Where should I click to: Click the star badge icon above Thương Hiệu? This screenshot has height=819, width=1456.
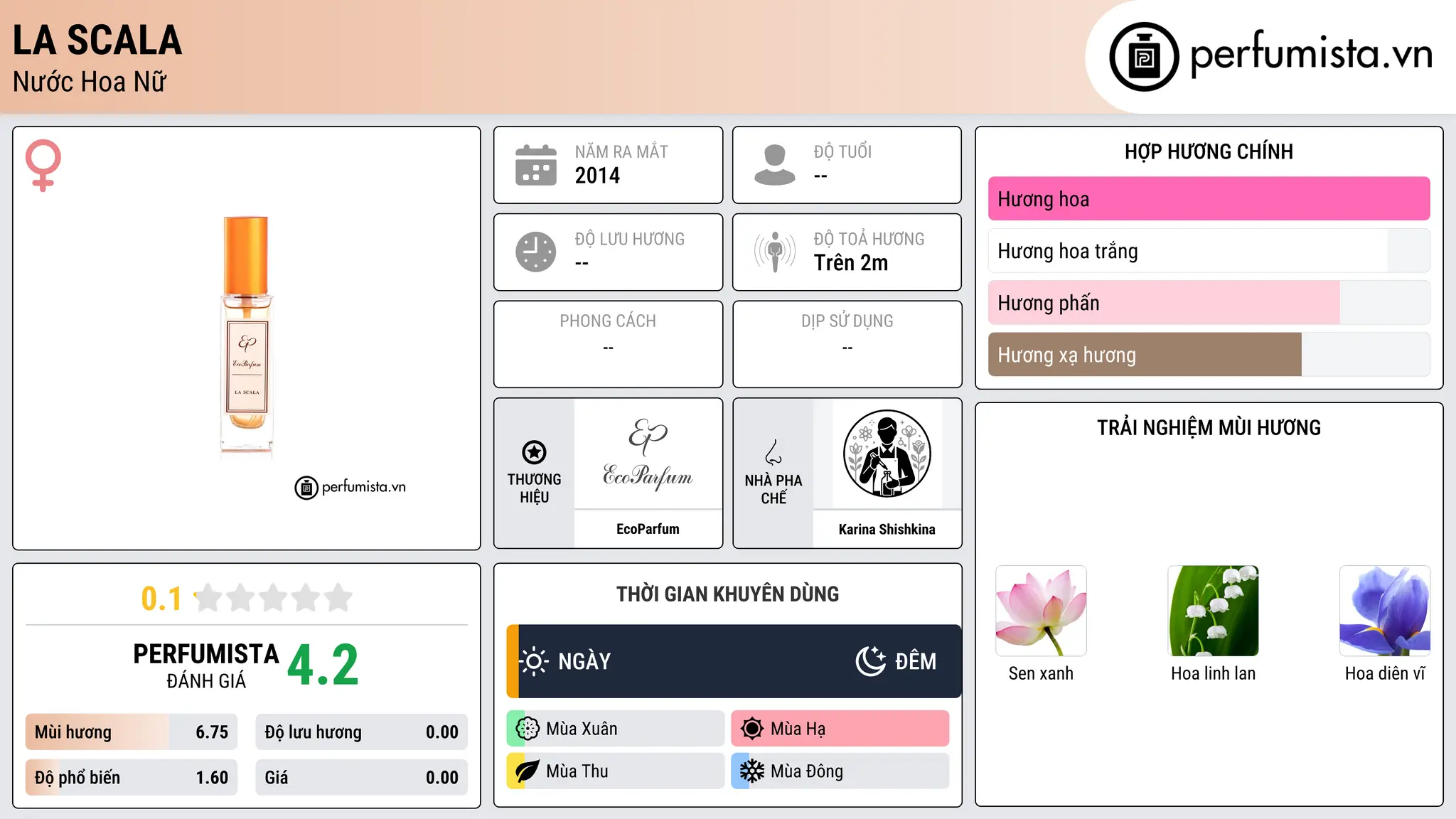[x=534, y=452]
